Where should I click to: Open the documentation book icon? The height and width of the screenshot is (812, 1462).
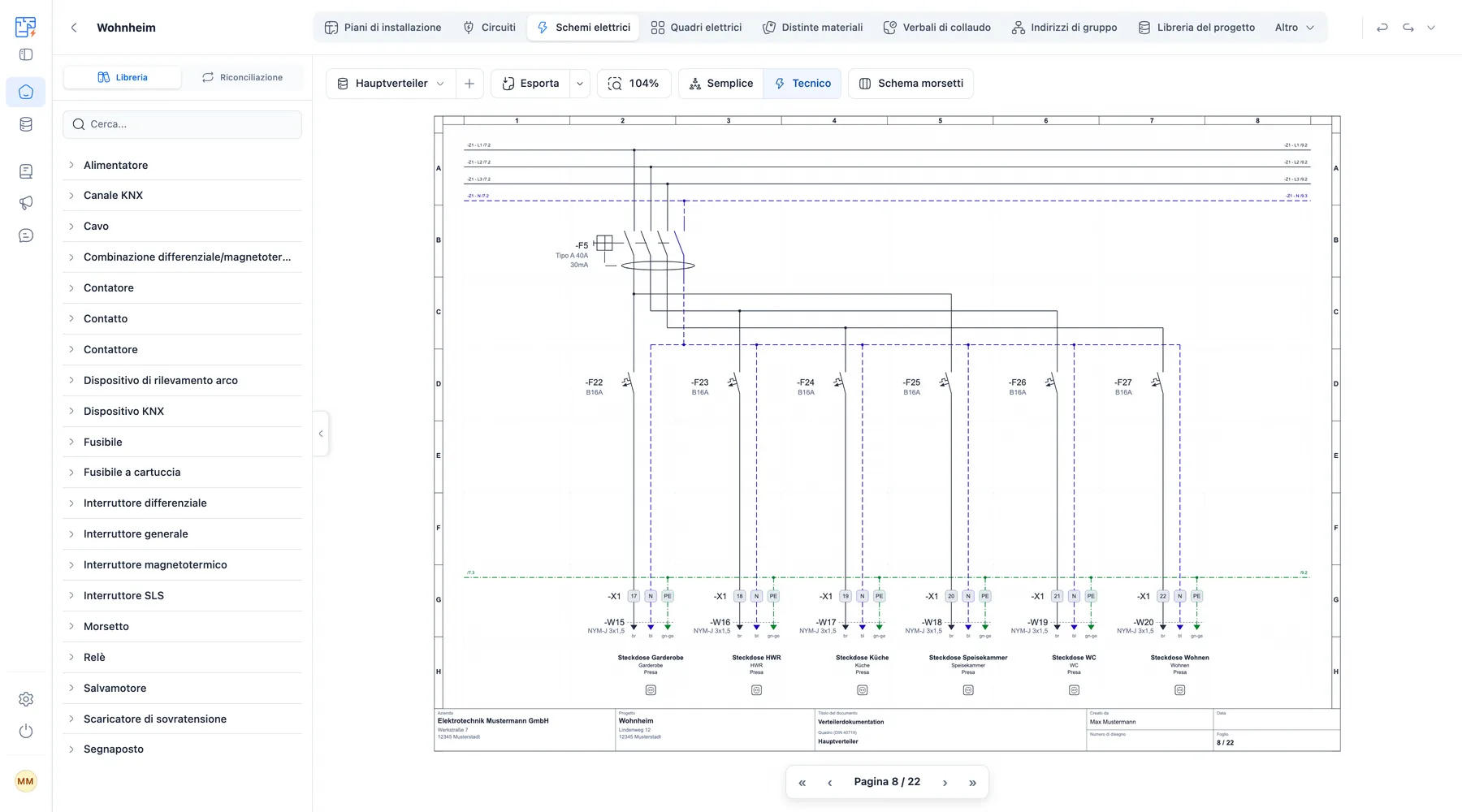coord(26,171)
